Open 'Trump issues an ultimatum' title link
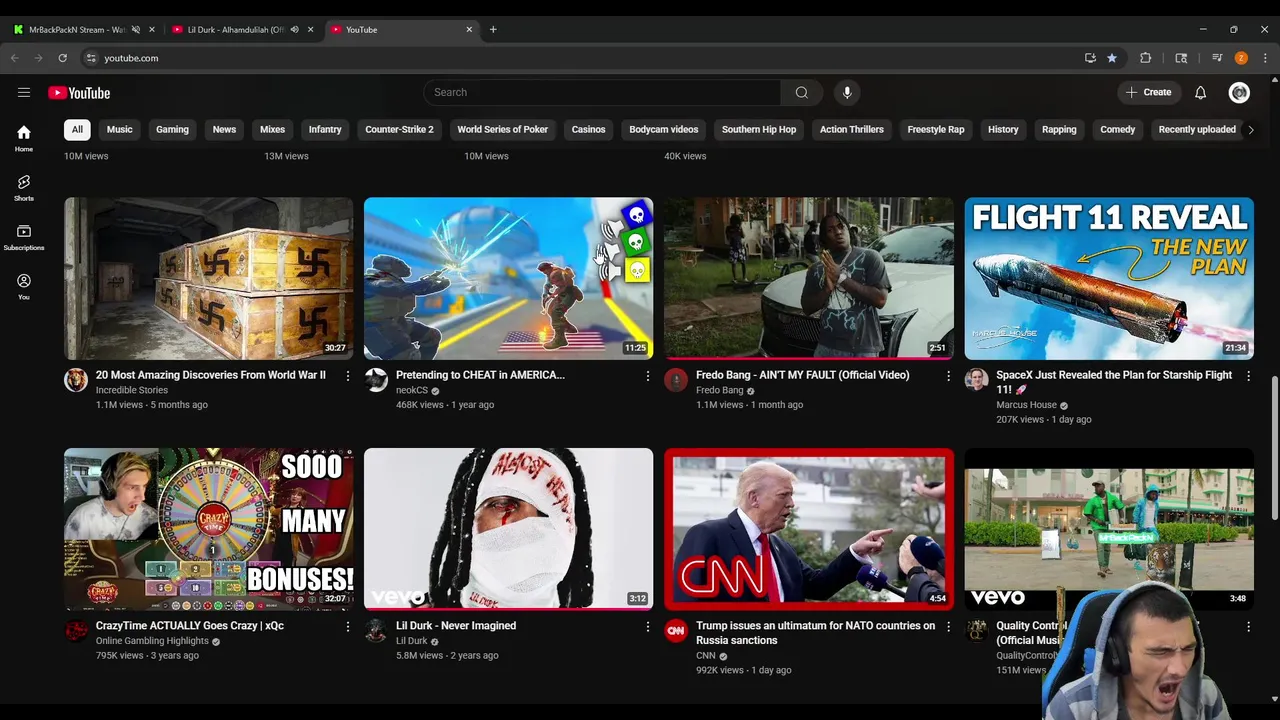The width and height of the screenshot is (1280, 720). click(x=815, y=633)
